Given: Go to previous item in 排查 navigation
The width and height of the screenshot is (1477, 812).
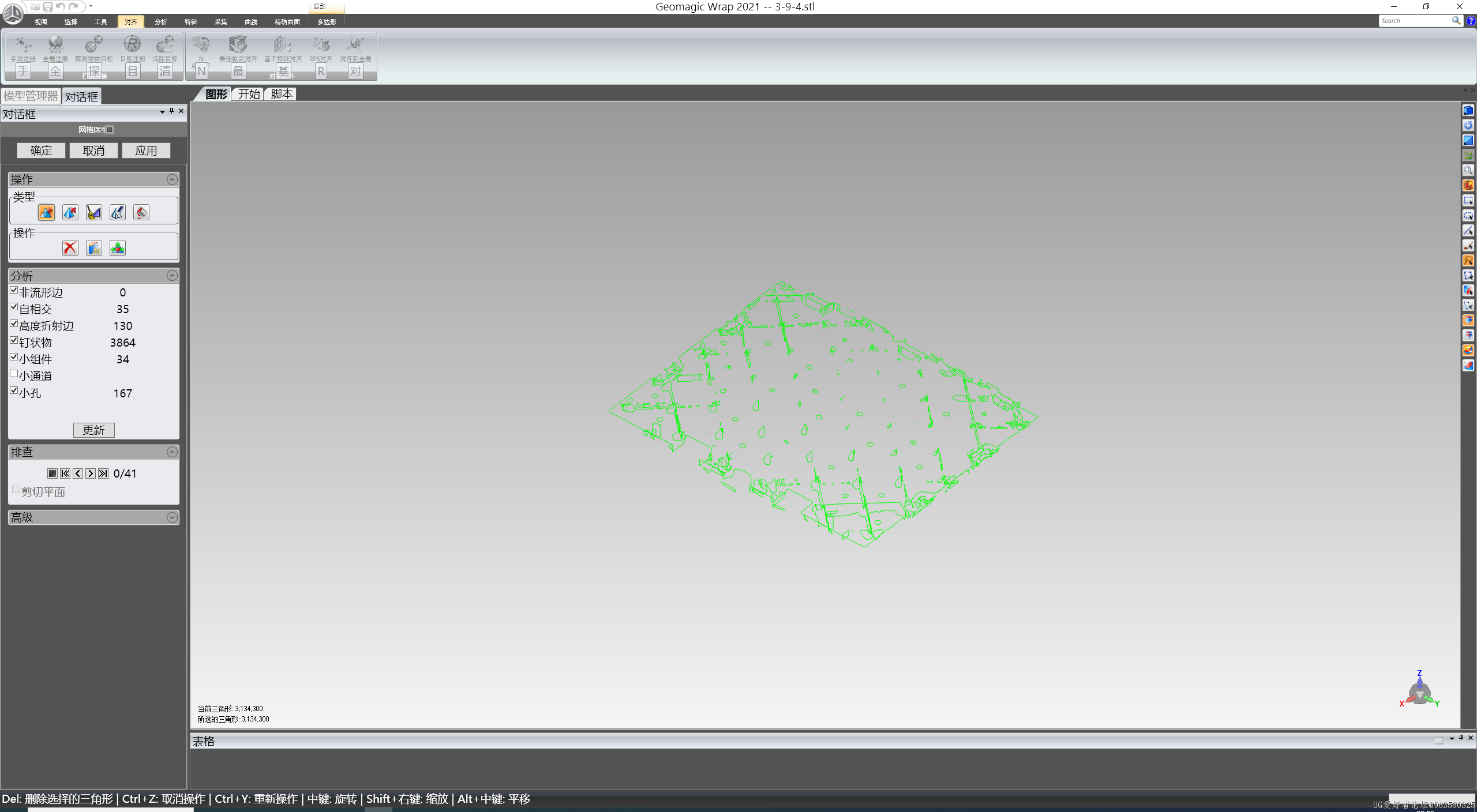Looking at the screenshot, I should (x=78, y=473).
